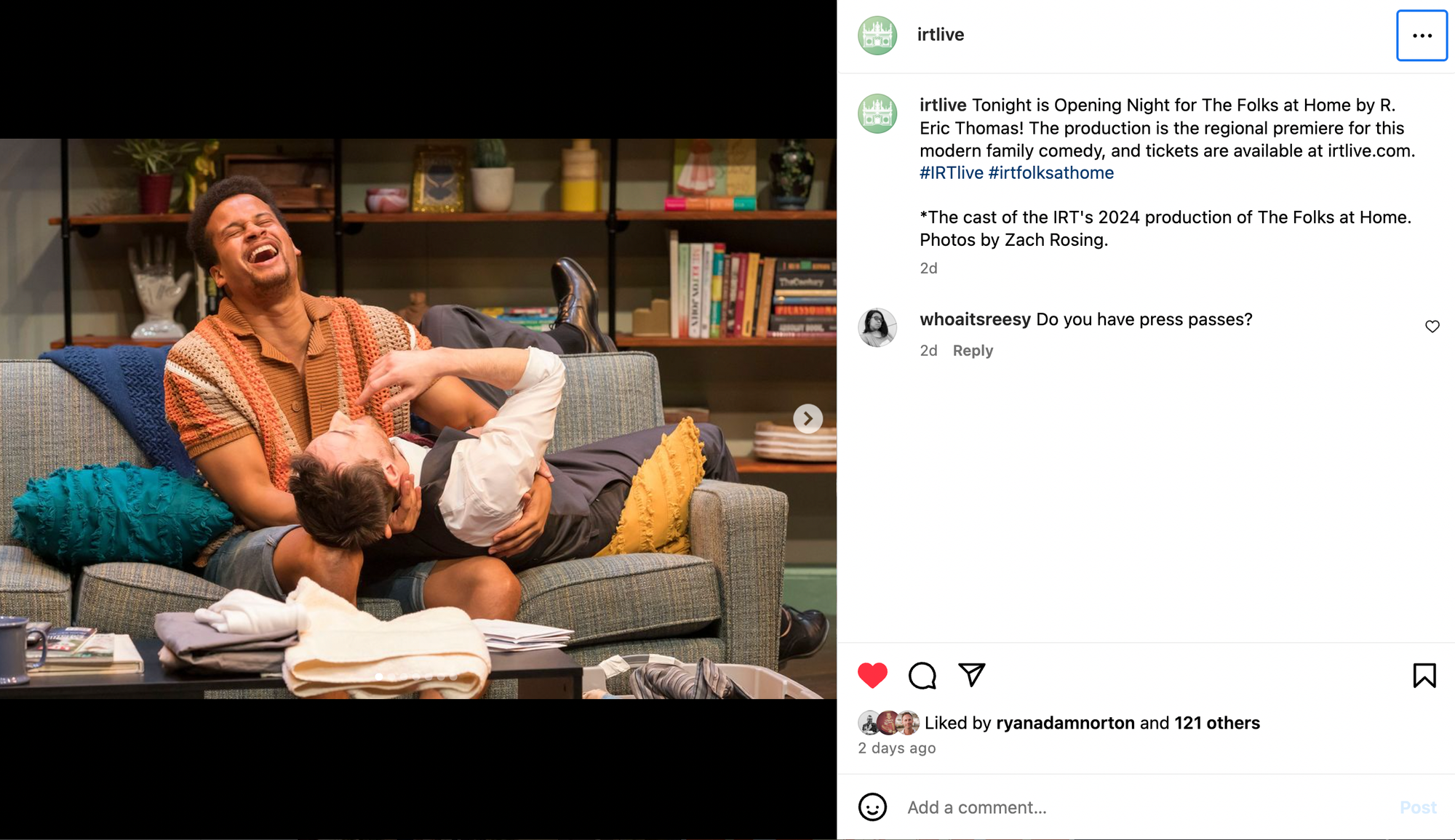Open the #IRTlive hashtag

click(x=952, y=173)
